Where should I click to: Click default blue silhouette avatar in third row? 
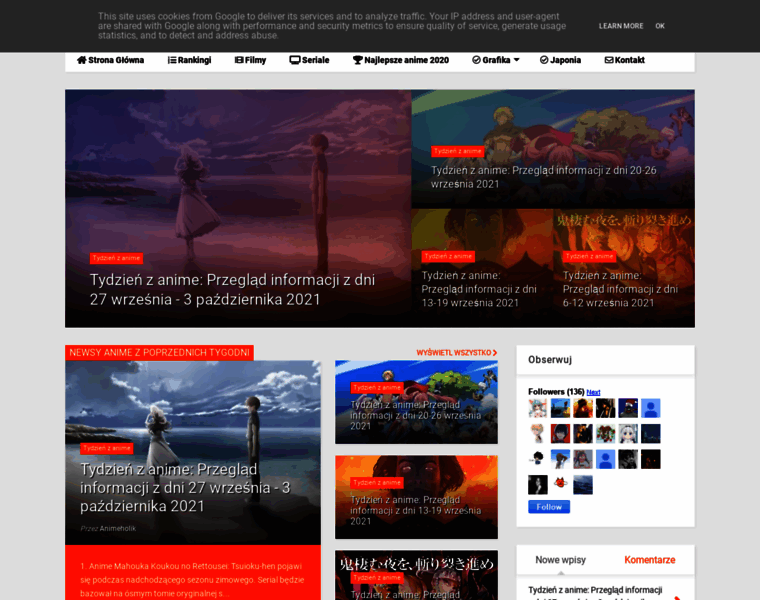pyautogui.click(x=605, y=459)
